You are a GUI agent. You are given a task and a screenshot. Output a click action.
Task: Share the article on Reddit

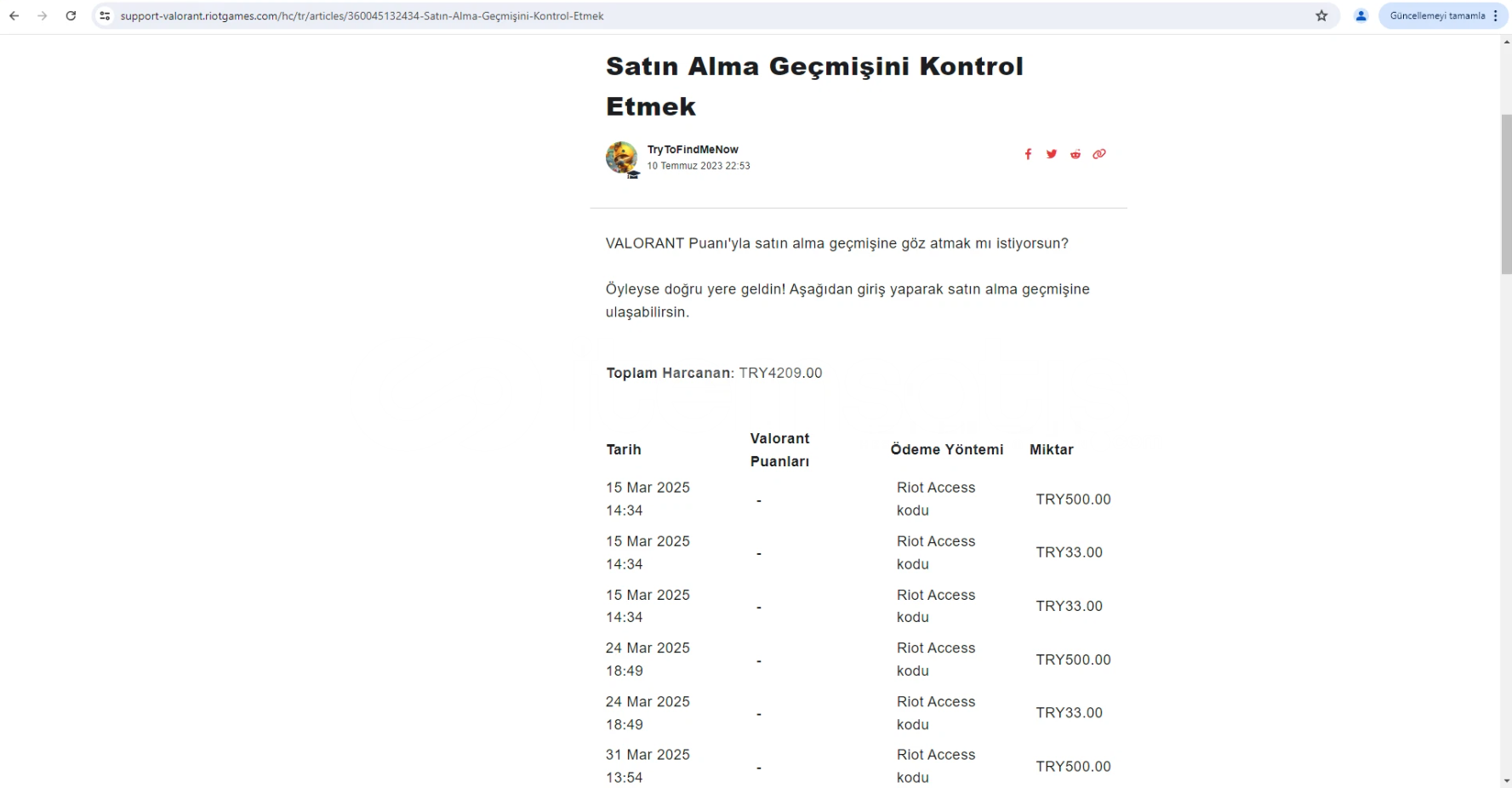click(1076, 154)
